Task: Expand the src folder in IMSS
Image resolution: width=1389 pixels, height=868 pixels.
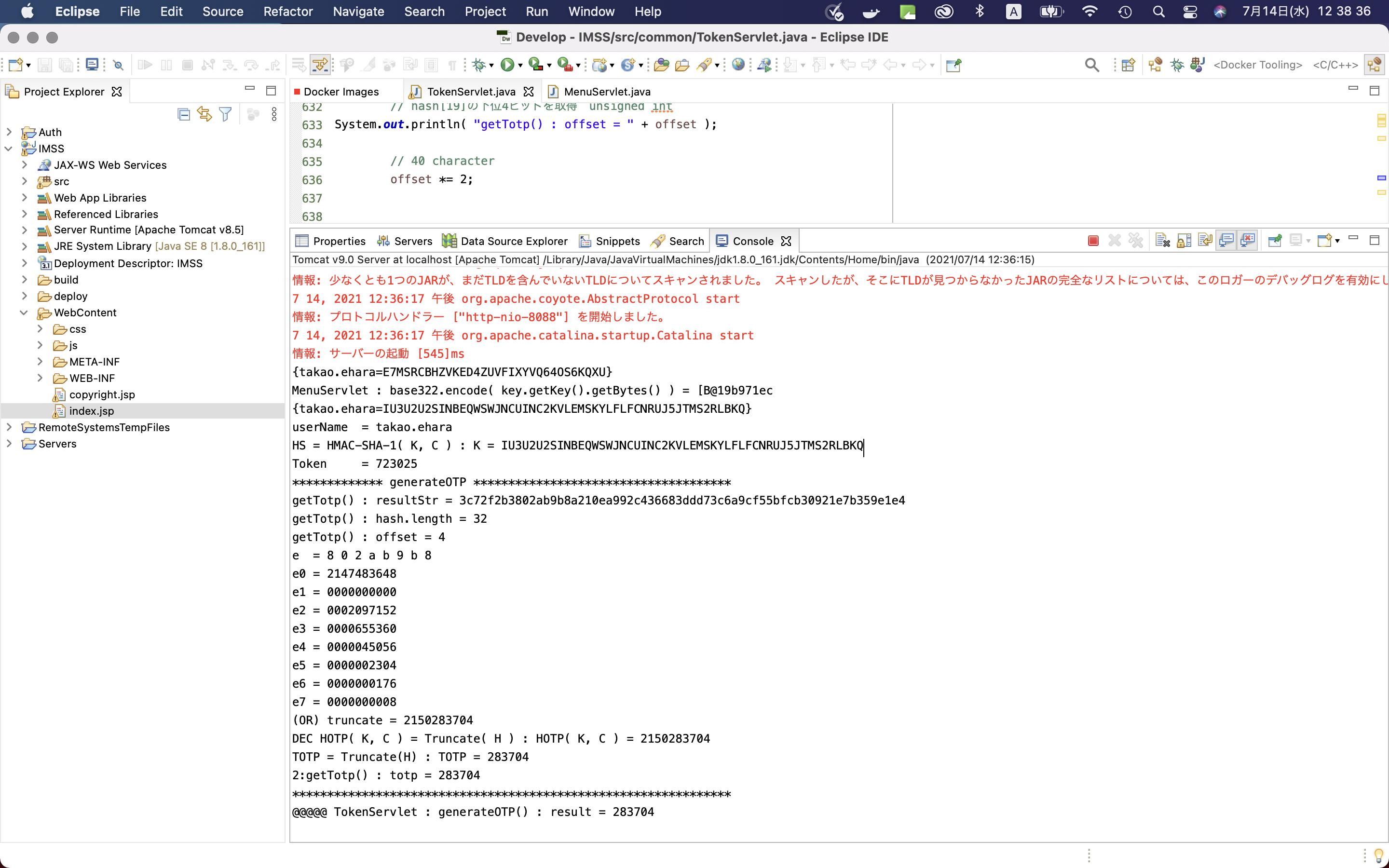Action: click(x=24, y=181)
